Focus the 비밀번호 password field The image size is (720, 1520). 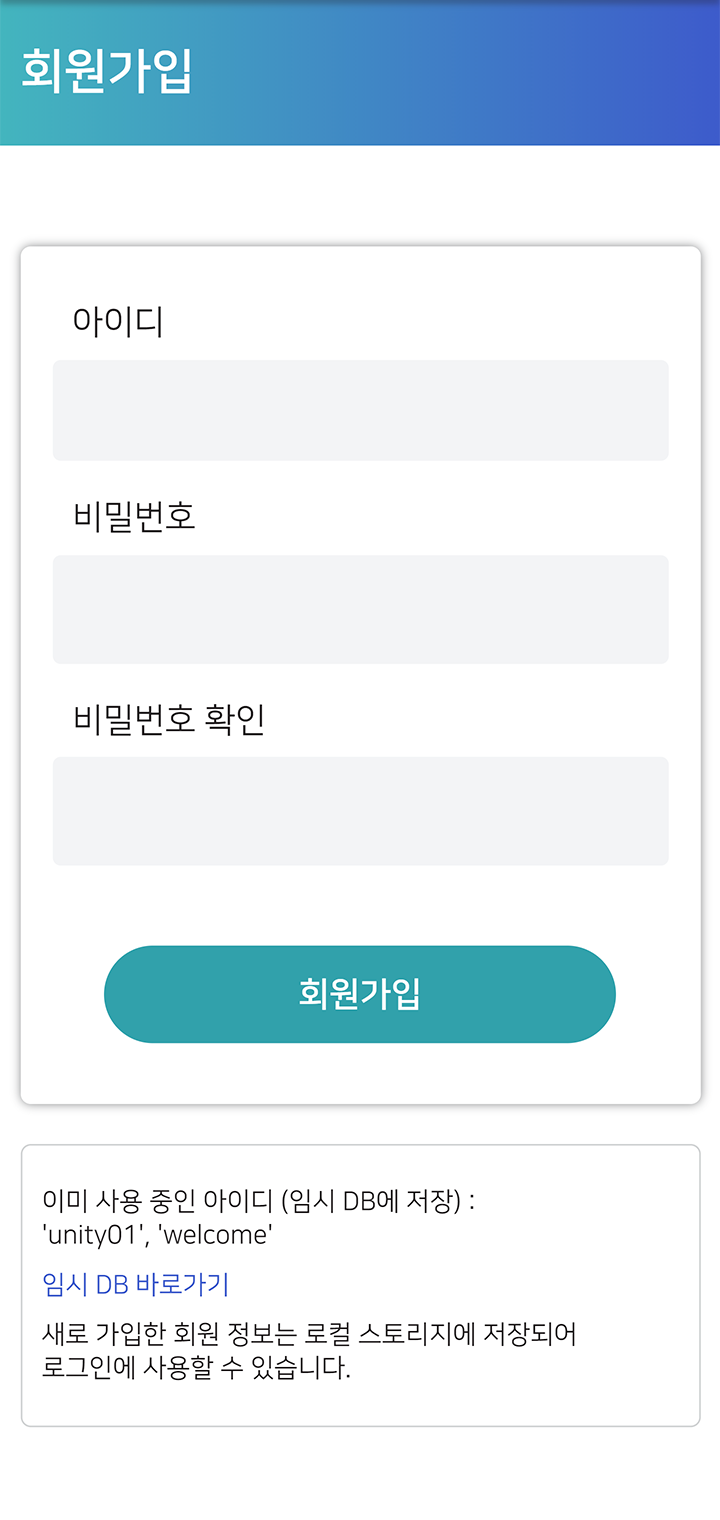(x=360, y=609)
